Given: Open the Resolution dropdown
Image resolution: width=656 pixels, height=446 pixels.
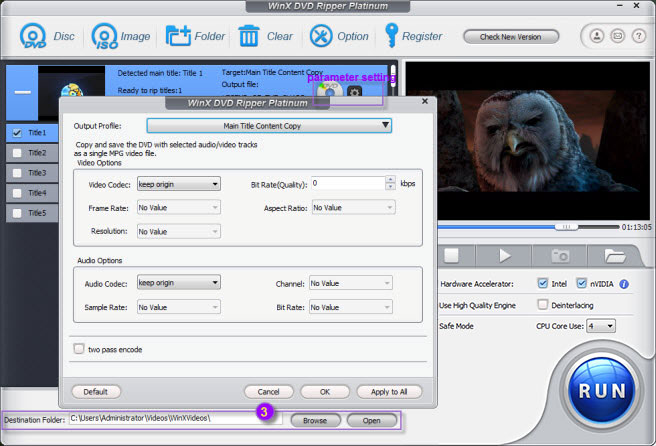Looking at the screenshot, I should pyautogui.click(x=179, y=231).
